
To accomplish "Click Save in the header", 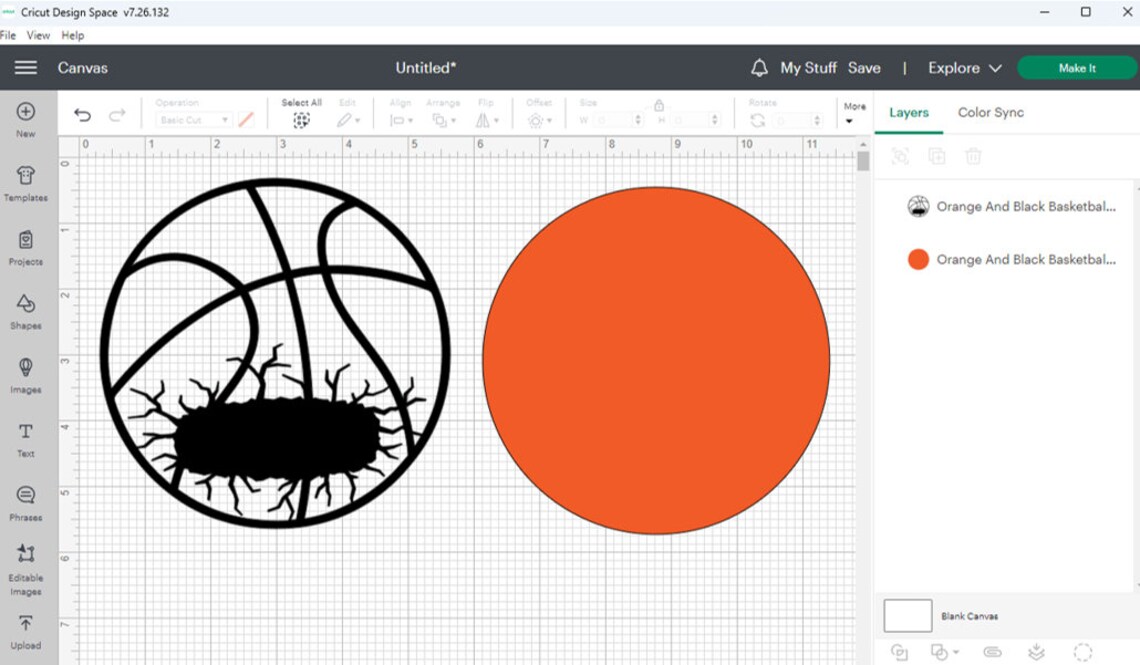I will [x=864, y=68].
